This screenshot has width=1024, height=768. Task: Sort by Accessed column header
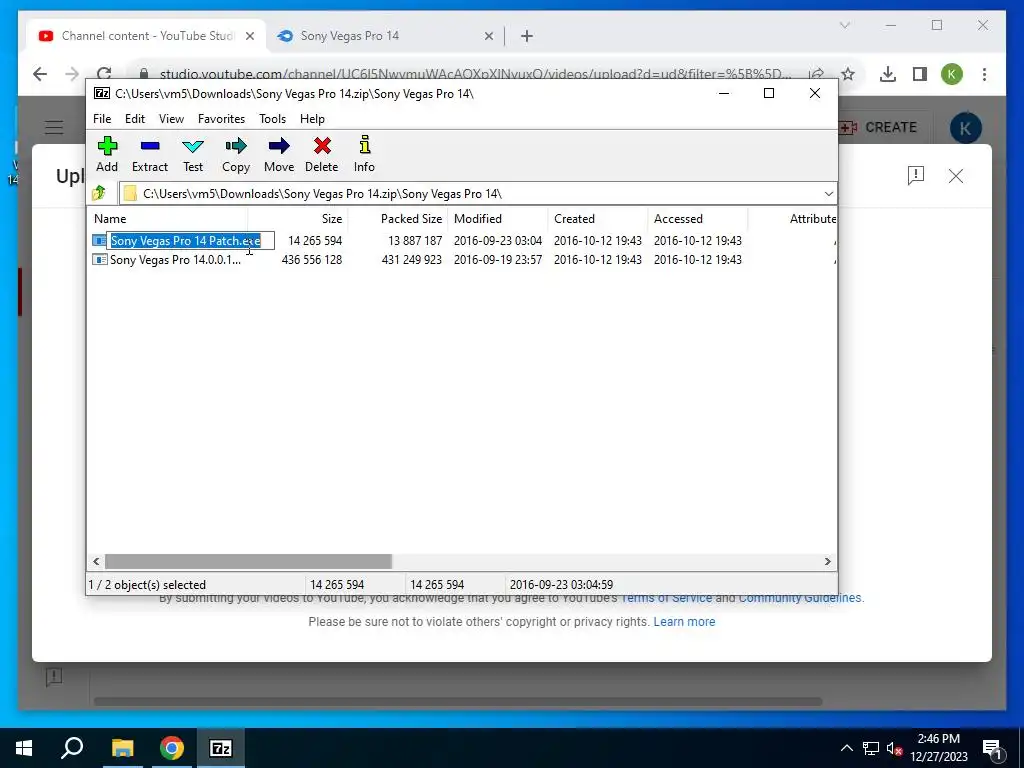pos(697,219)
